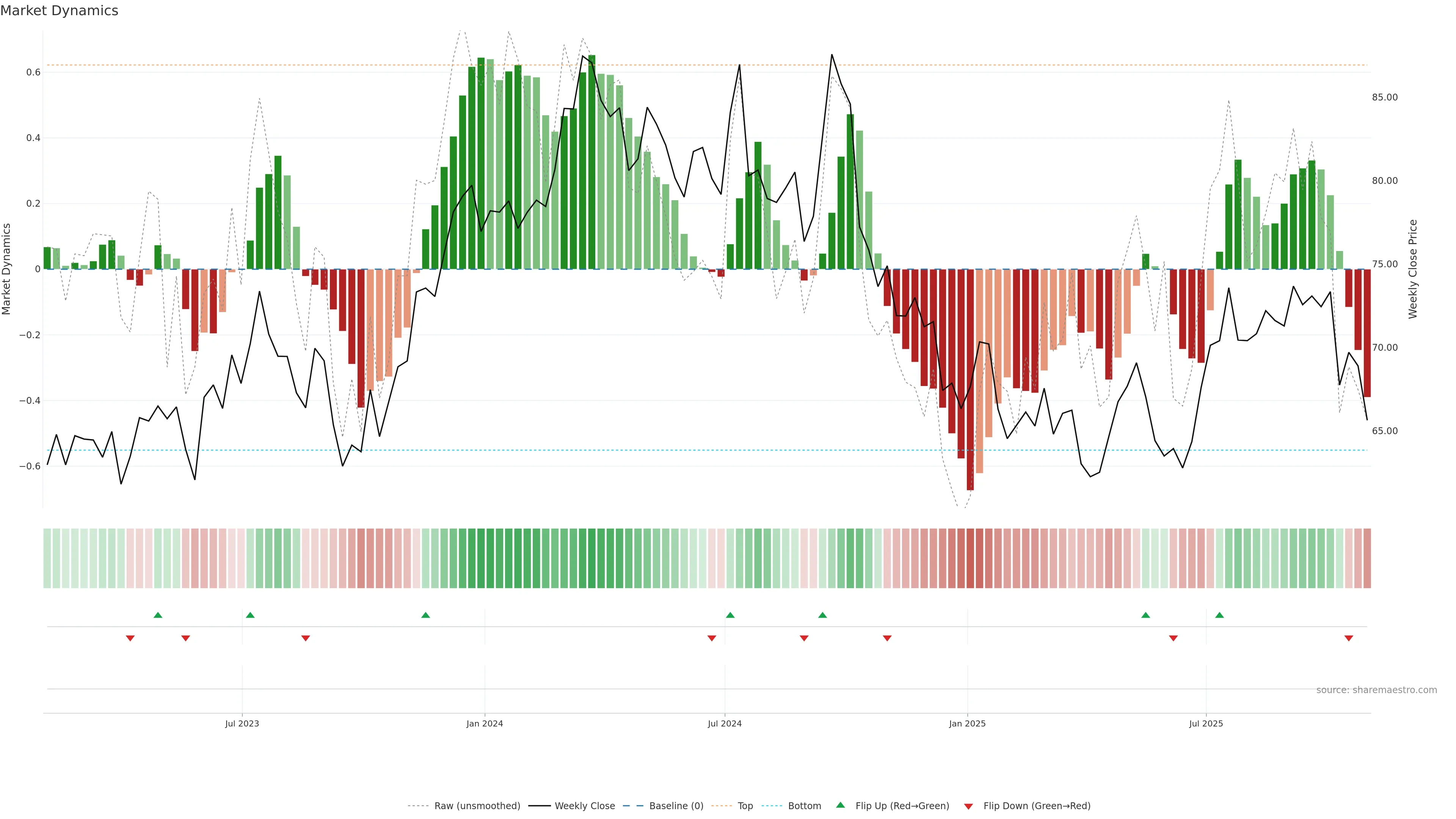Click the flip-down marker just before Jul 2024
Image resolution: width=1456 pixels, height=819 pixels.
(x=712, y=638)
